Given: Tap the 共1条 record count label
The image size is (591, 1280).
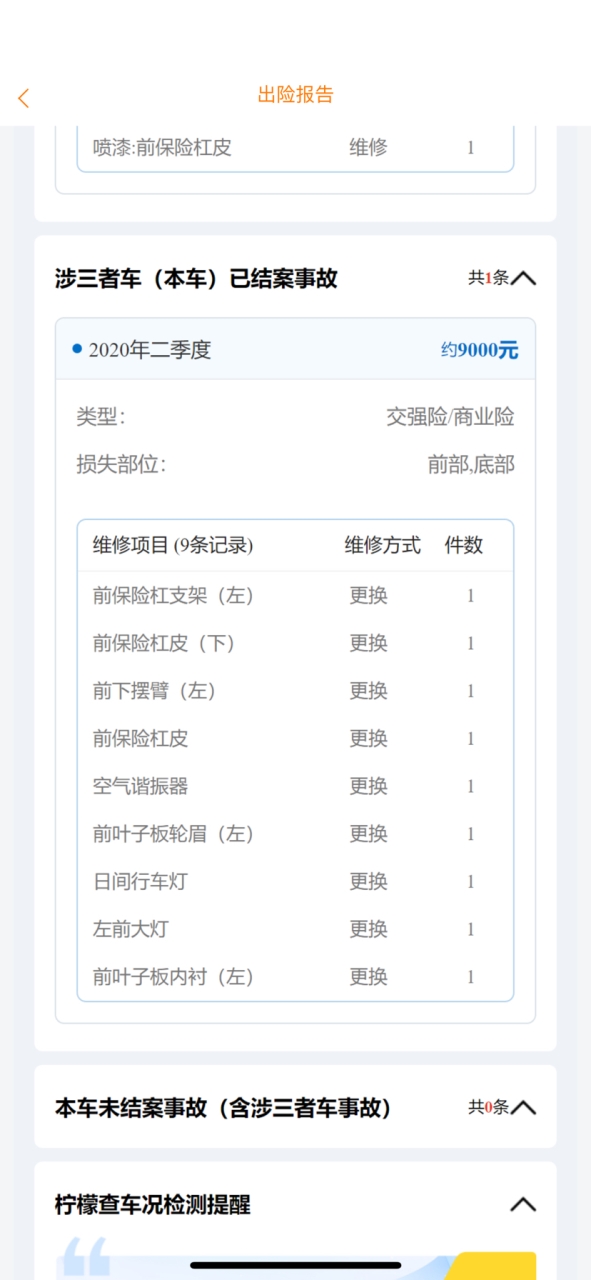Looking at the screenshot, I should tap(488, 278).
